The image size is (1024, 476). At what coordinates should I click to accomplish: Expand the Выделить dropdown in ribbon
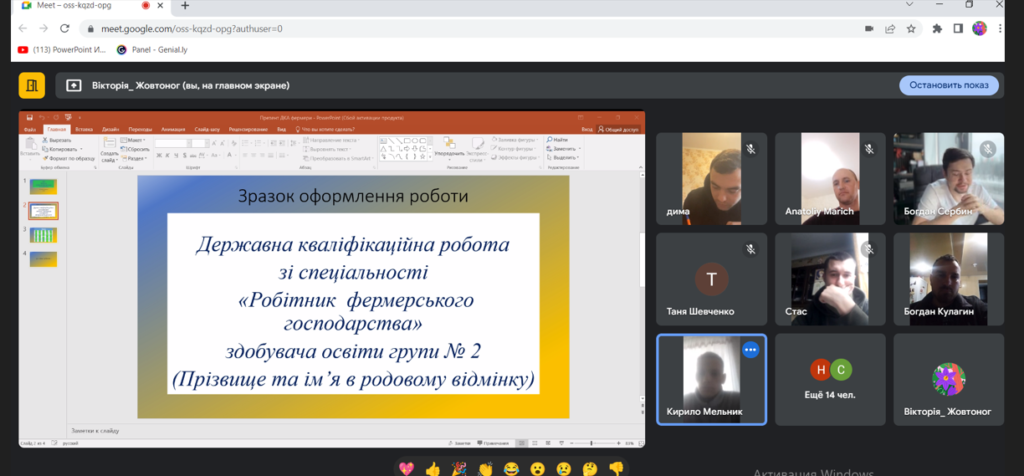[x=566, y=157]
